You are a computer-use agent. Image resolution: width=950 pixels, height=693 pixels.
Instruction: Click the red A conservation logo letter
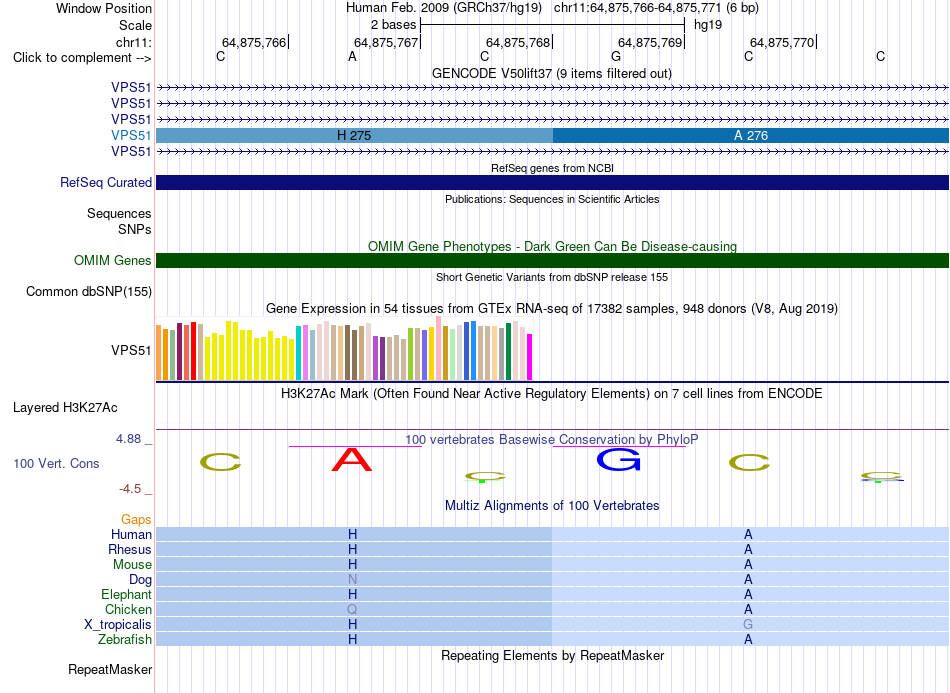click(352, 460)
